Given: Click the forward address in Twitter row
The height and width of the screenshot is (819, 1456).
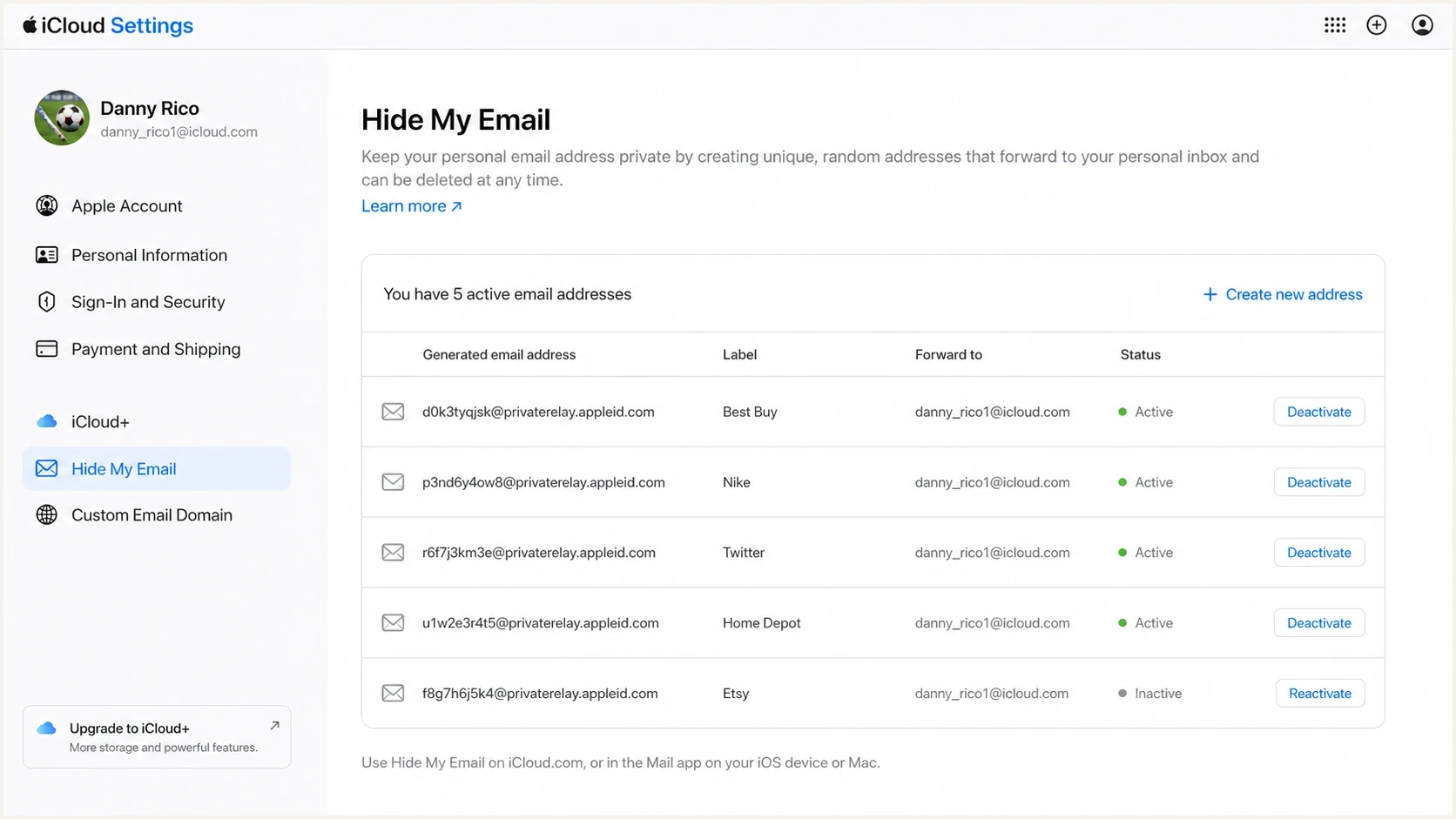Looking at the screenshot, I should 992,553.
